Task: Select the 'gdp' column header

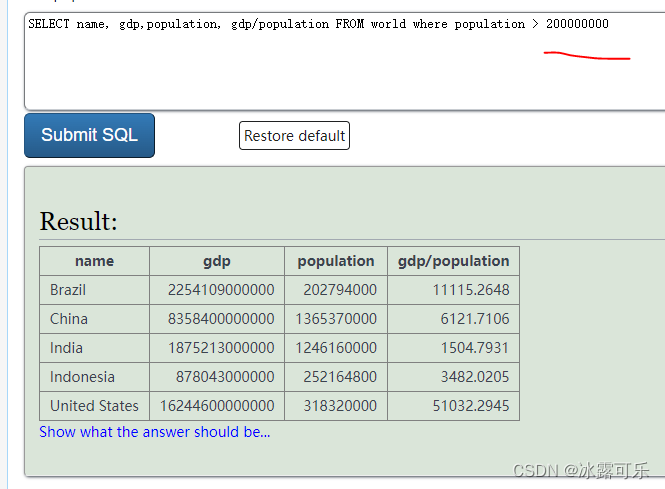Action: [217, 261]
